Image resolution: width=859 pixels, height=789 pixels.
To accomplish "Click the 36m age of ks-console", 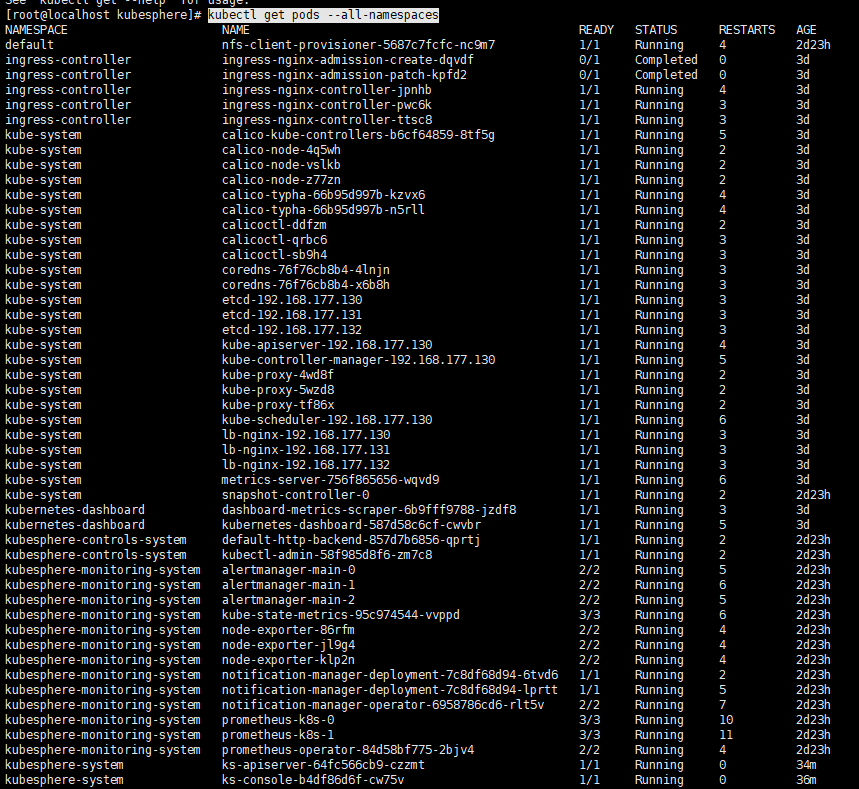I will [x=806, y=780].
